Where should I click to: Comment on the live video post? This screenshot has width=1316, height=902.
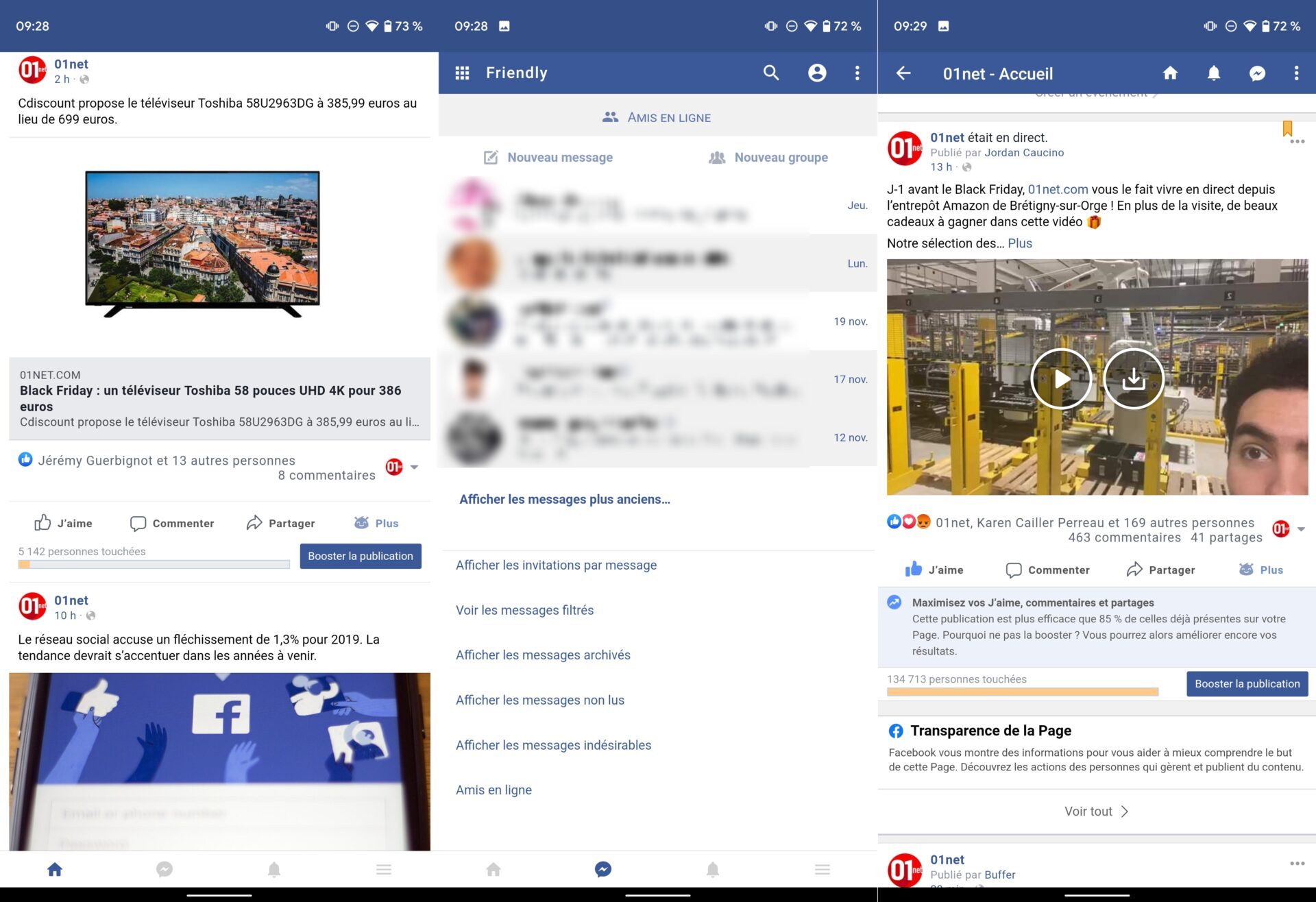point(1048,570)
